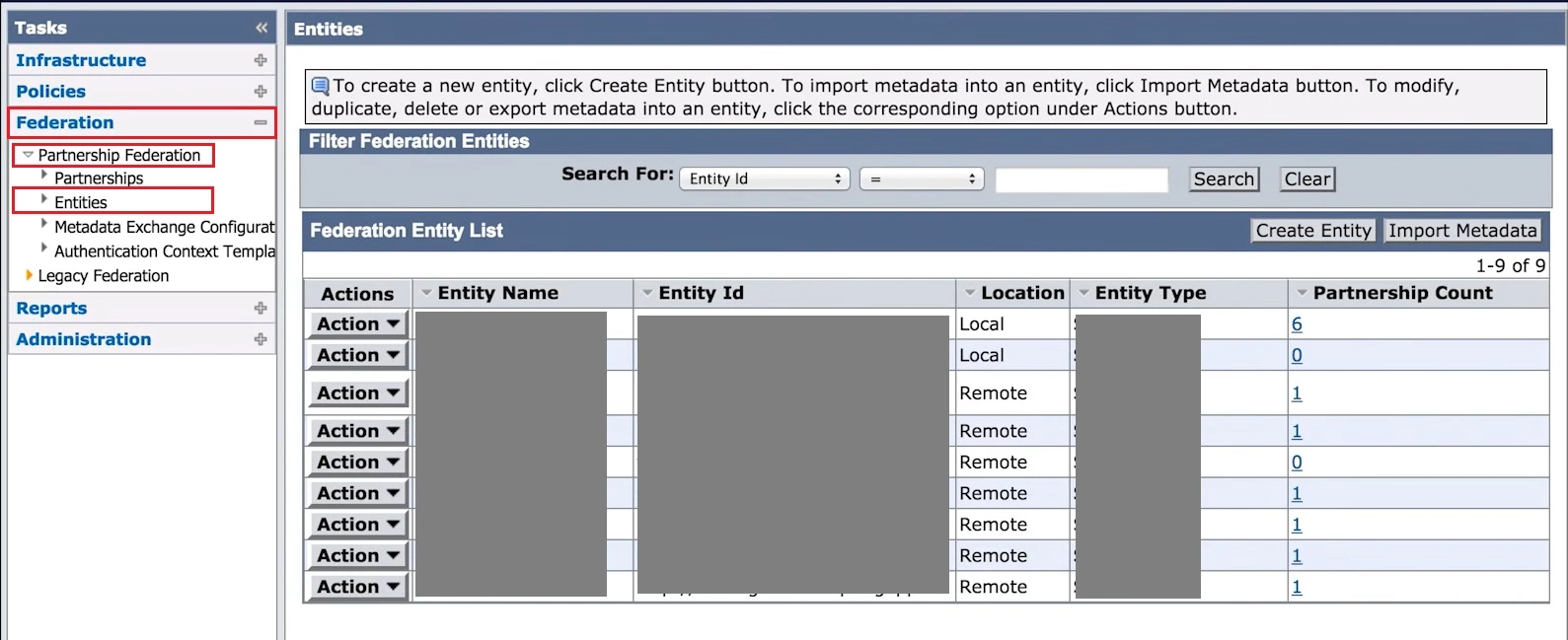Click the Clear button
The width and height of the screenshot is (1568, 640).
(1307, 179)
